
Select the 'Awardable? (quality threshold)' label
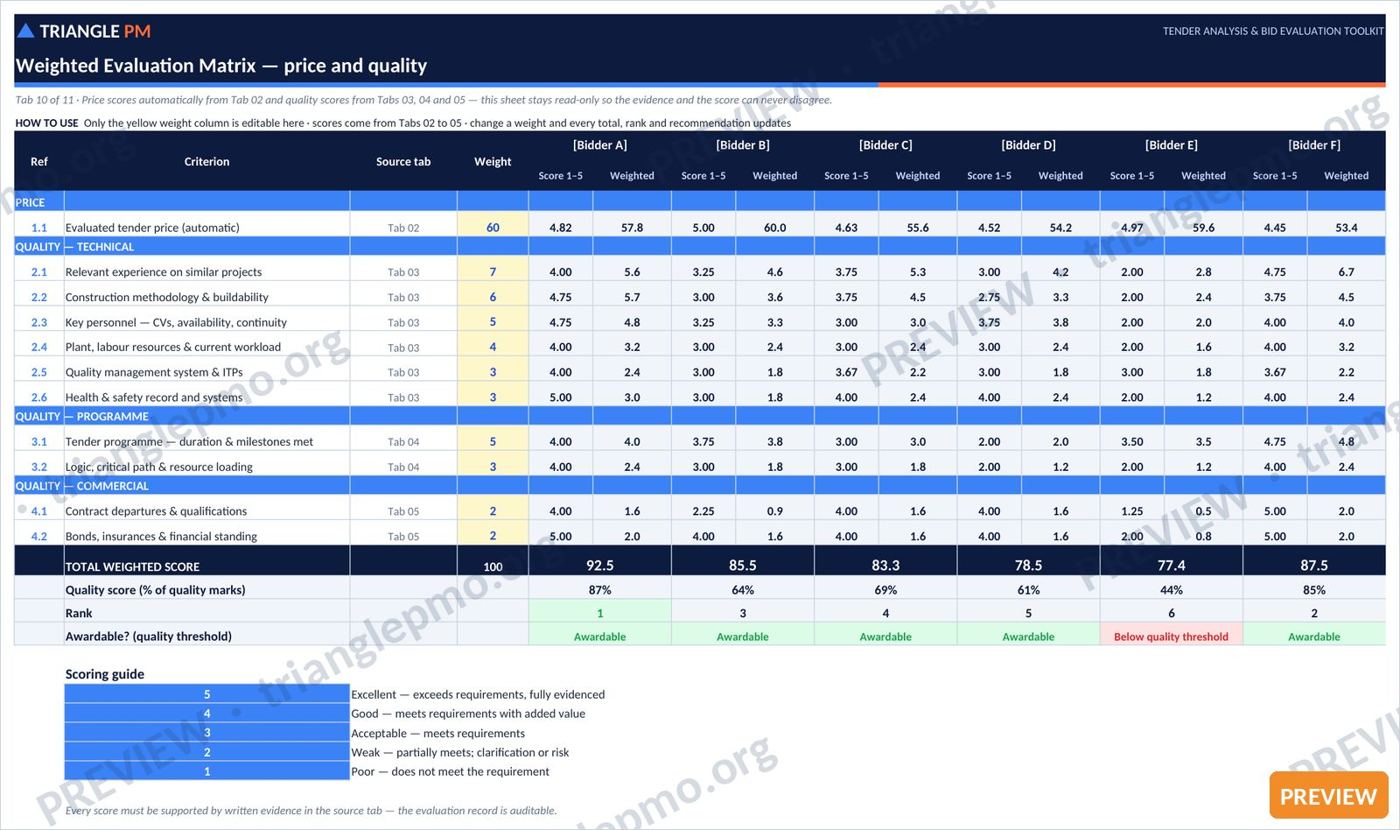tap(148, 636)
